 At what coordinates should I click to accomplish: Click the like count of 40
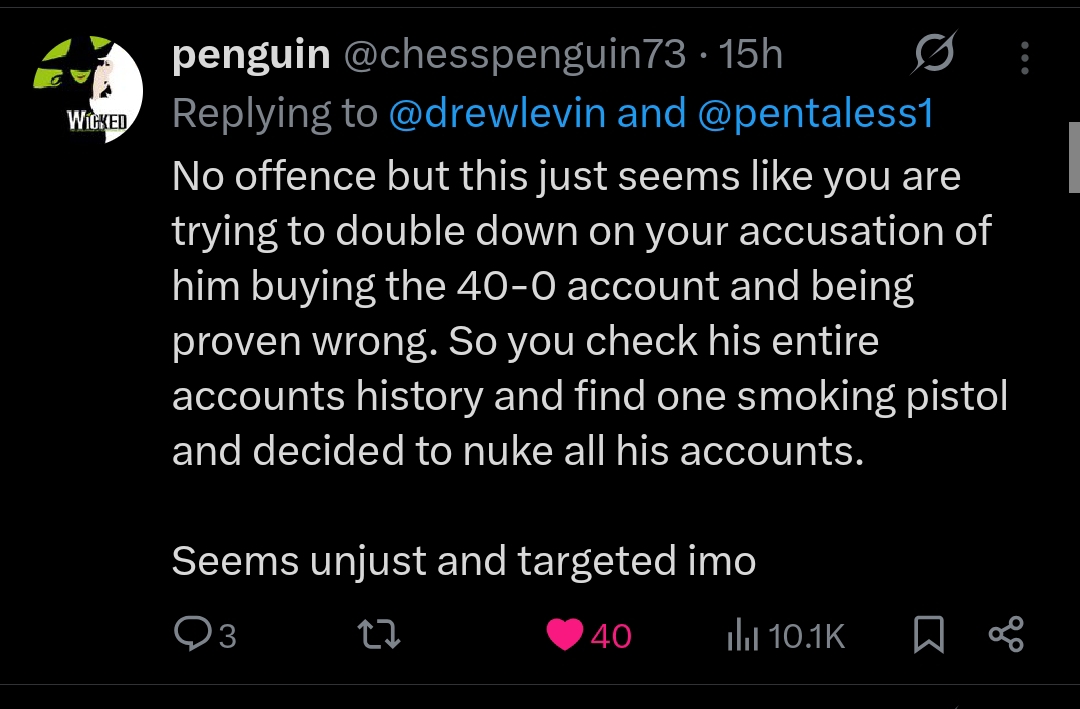(611, 636)
